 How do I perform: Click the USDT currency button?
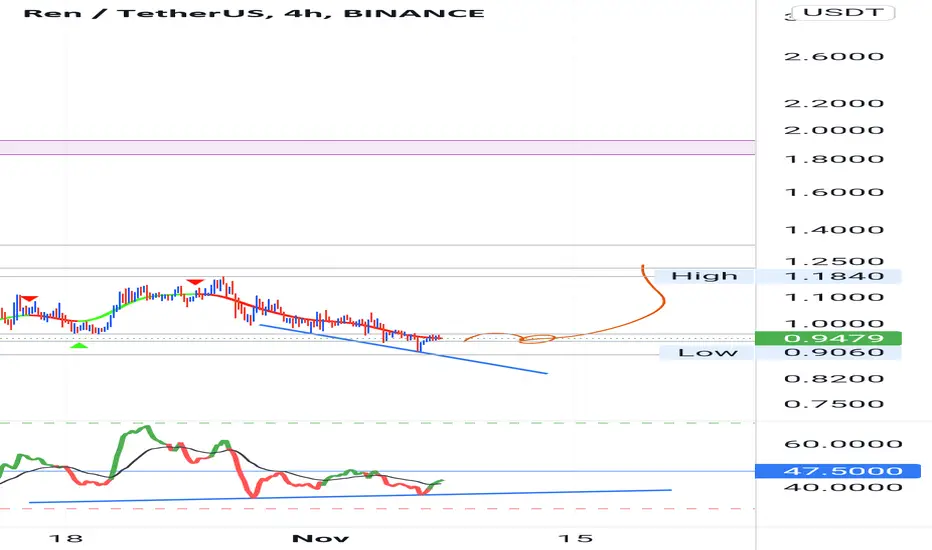(x=843, y=12)
